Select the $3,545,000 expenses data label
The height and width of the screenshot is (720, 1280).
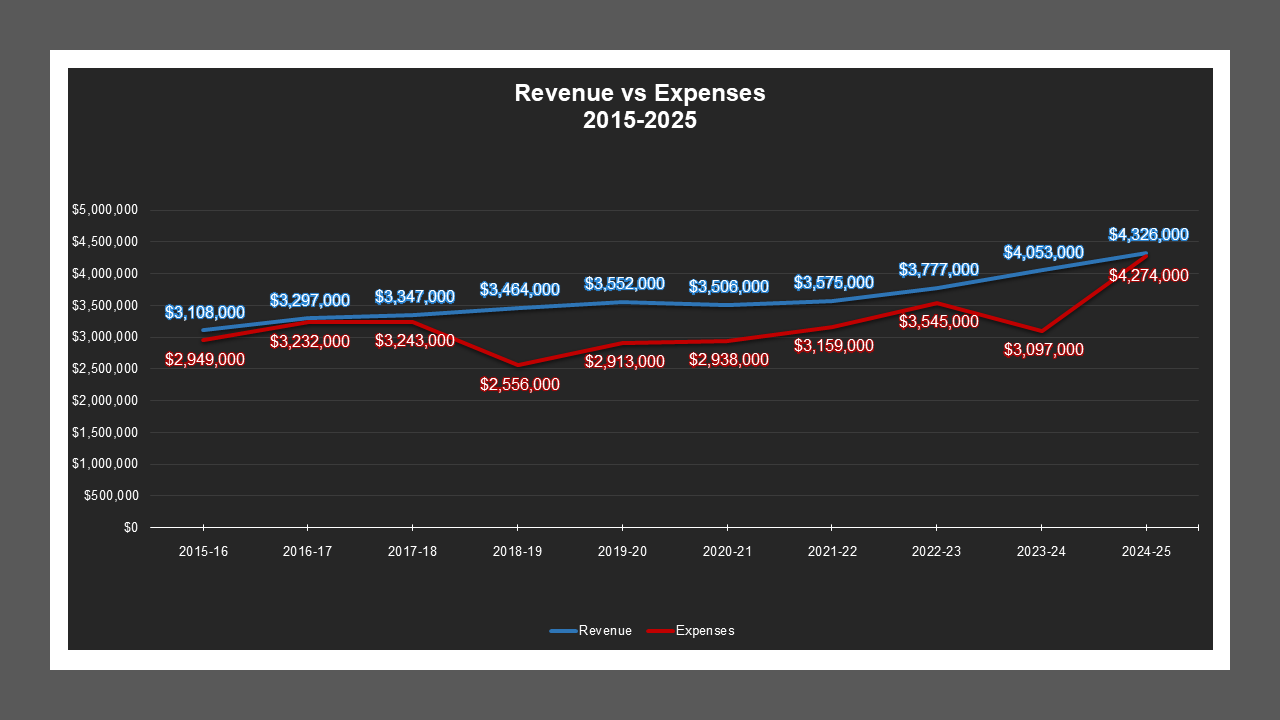click(x=938, y=322)
